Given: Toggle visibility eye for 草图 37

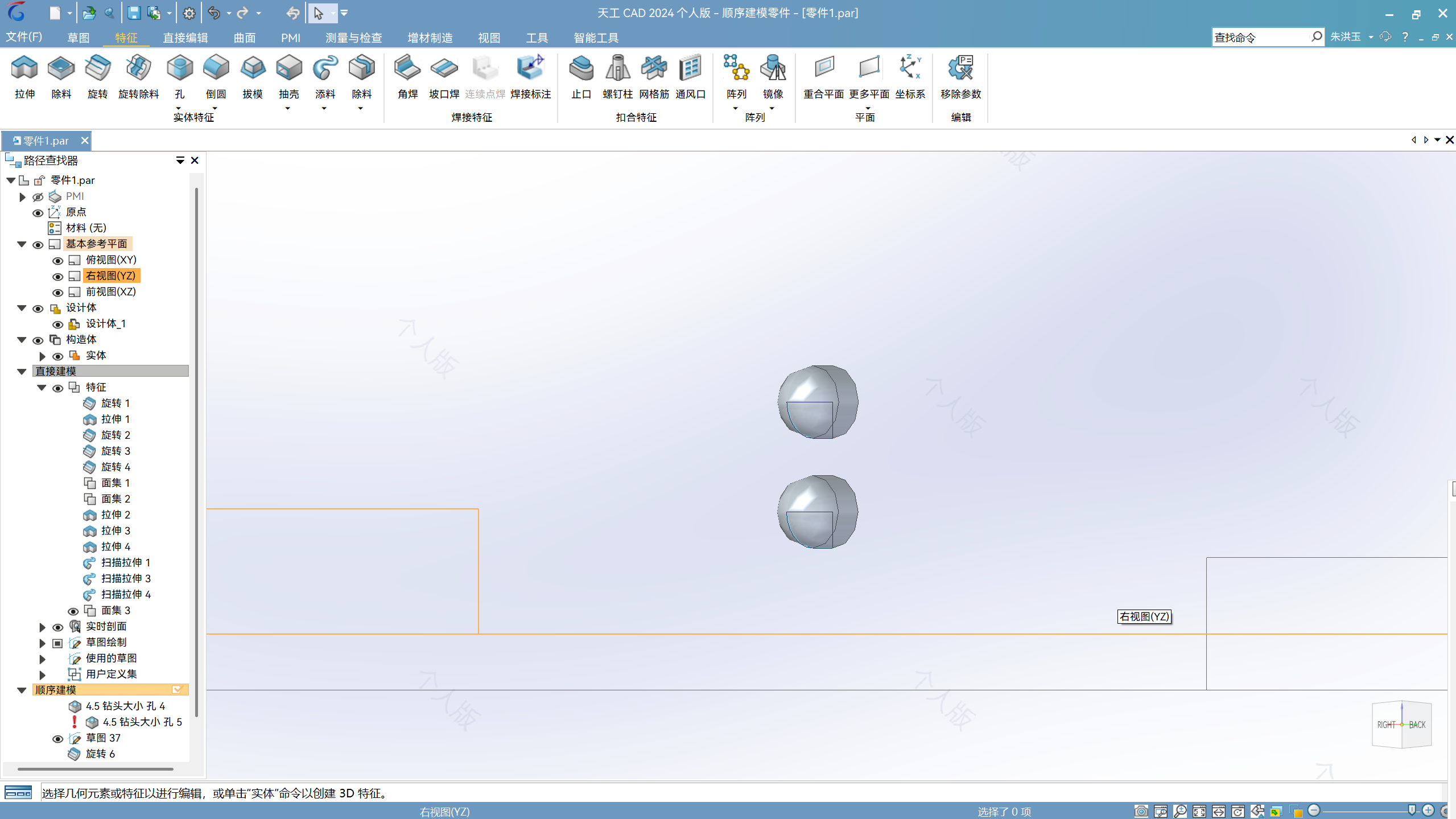Looking at the screenshot, I should (x=57, y=739).
